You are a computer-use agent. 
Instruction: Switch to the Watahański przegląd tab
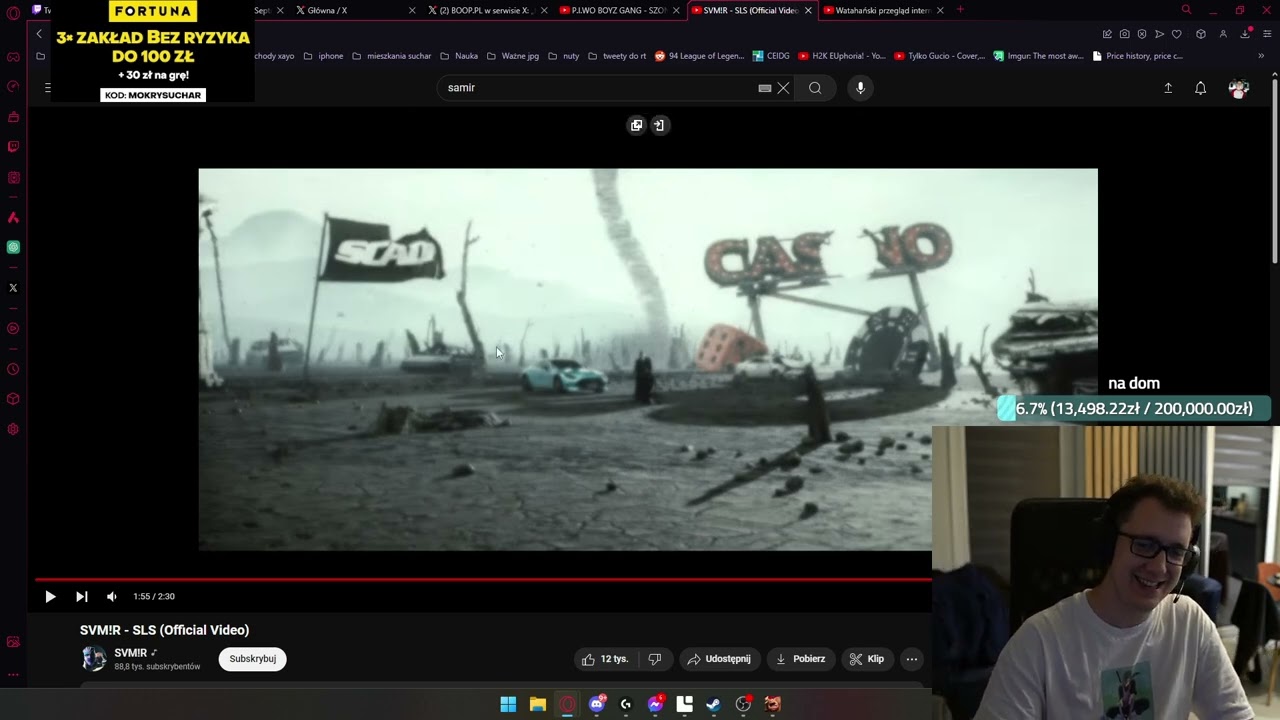(x=883, y=10)
